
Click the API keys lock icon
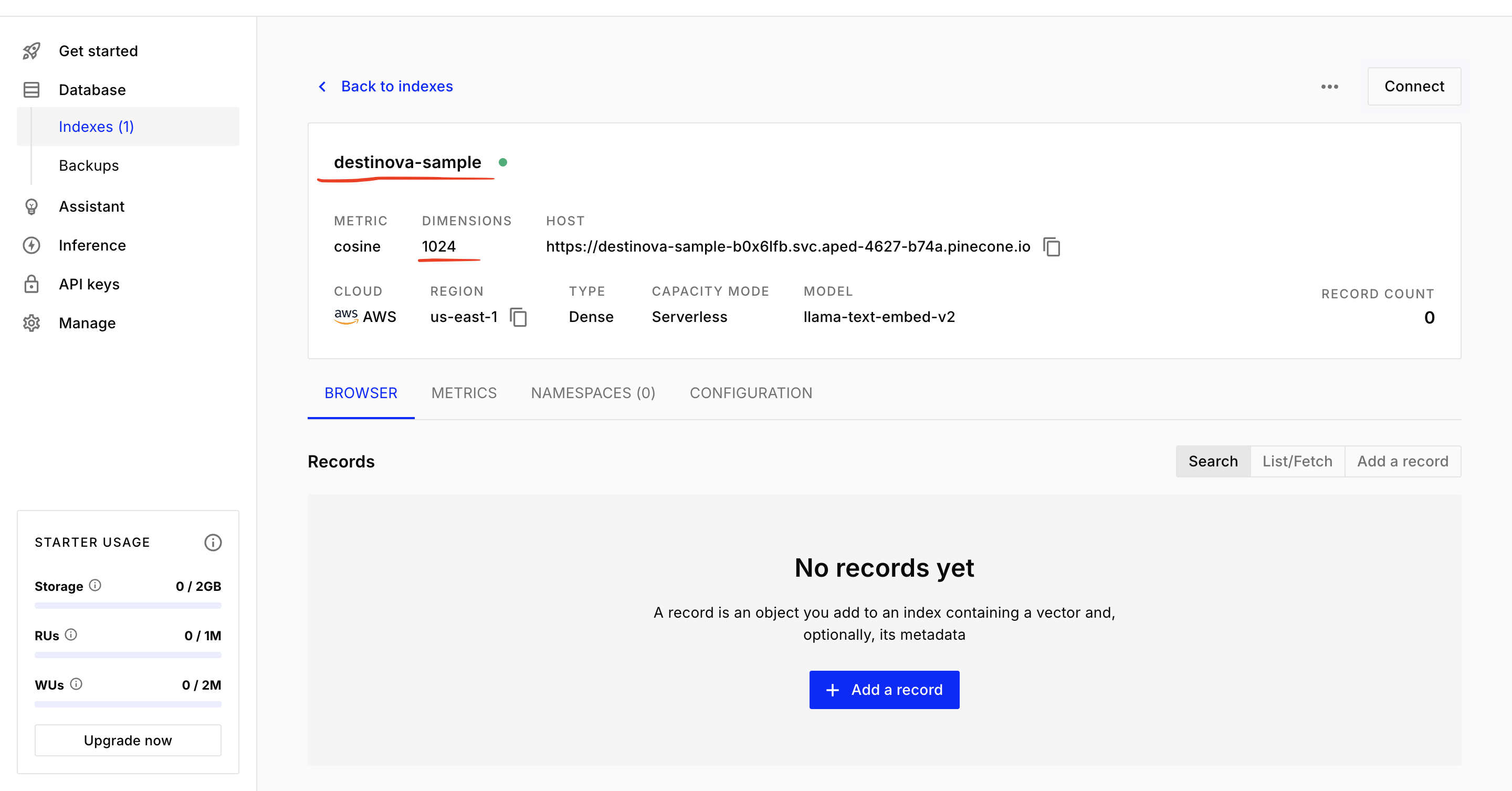tap(31, 284)
